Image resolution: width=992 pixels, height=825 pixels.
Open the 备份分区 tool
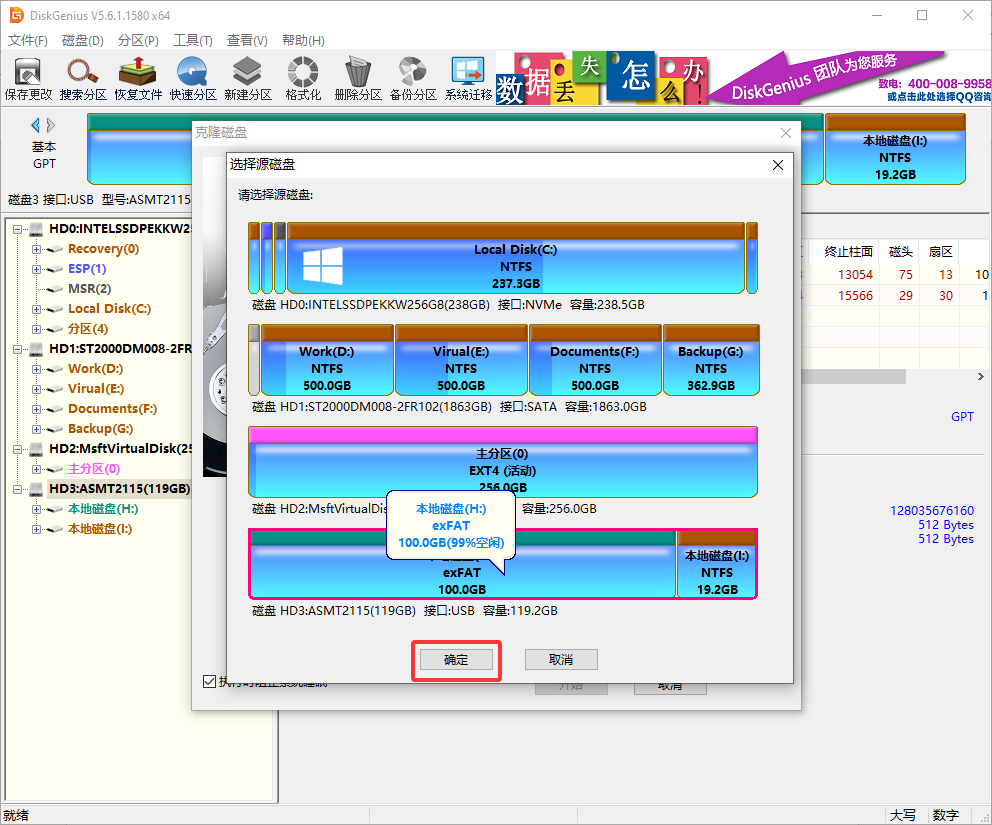coord(413,78)
